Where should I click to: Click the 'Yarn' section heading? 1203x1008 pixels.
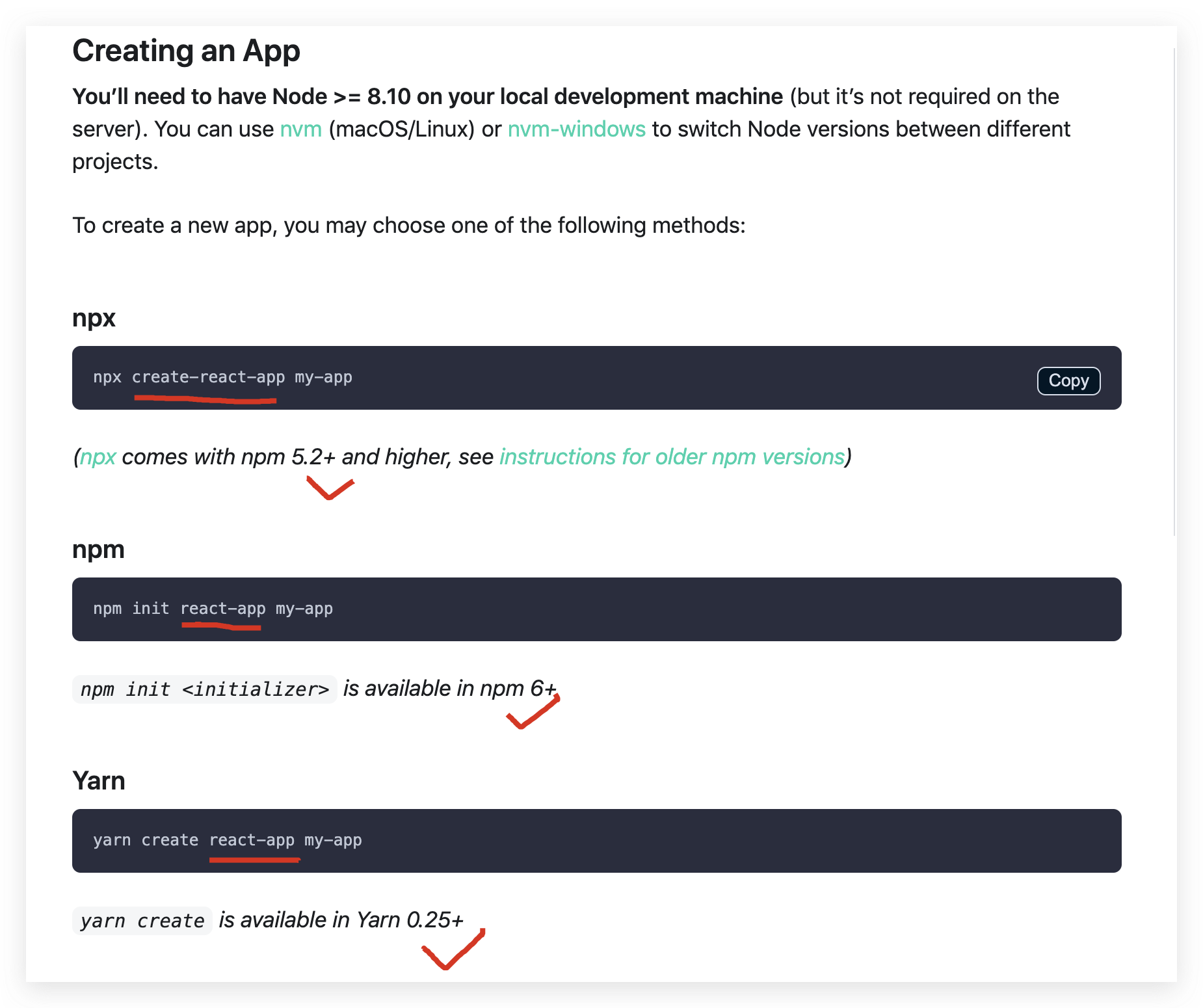98,780
